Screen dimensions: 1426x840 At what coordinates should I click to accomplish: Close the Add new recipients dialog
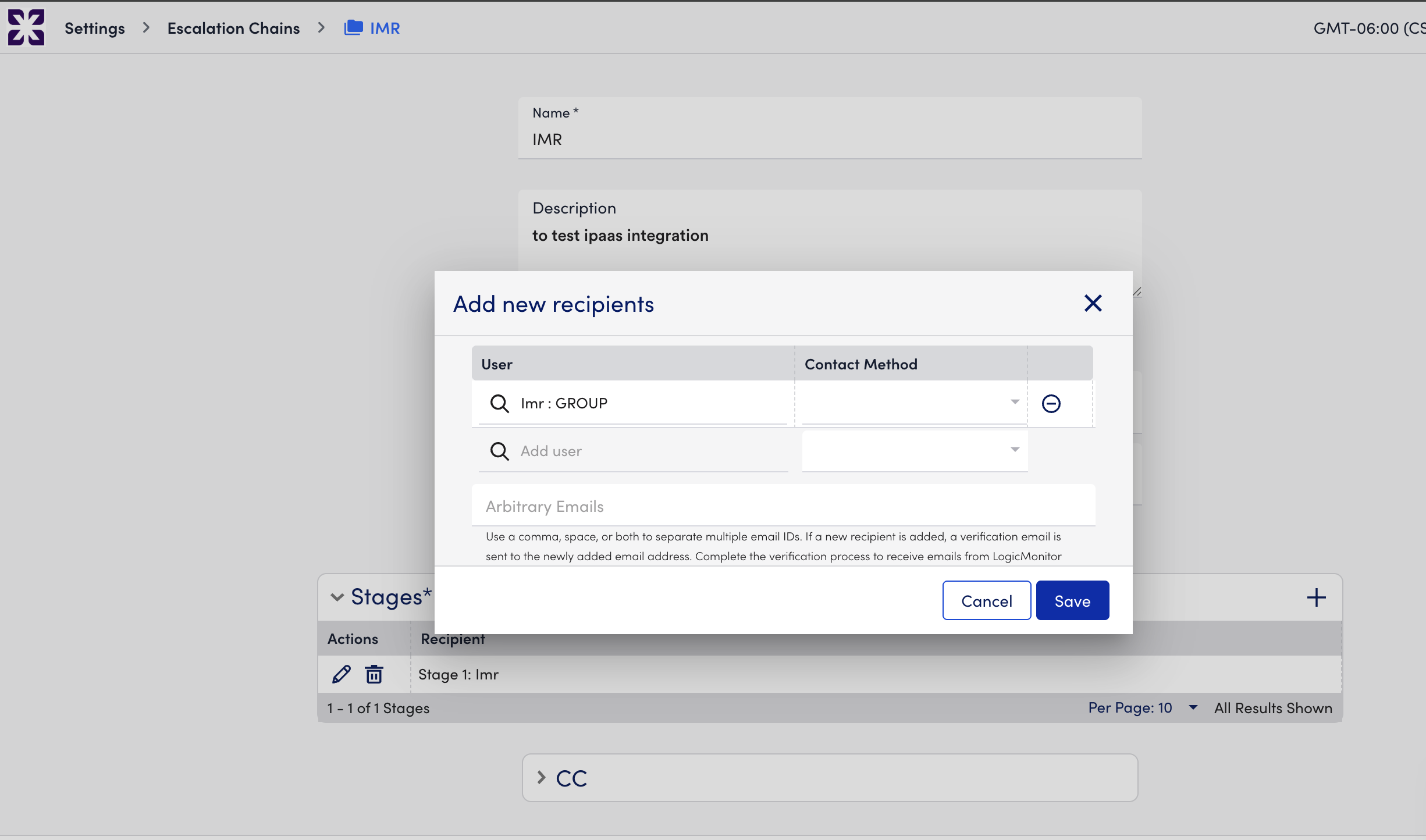(x=1093, y=303)
